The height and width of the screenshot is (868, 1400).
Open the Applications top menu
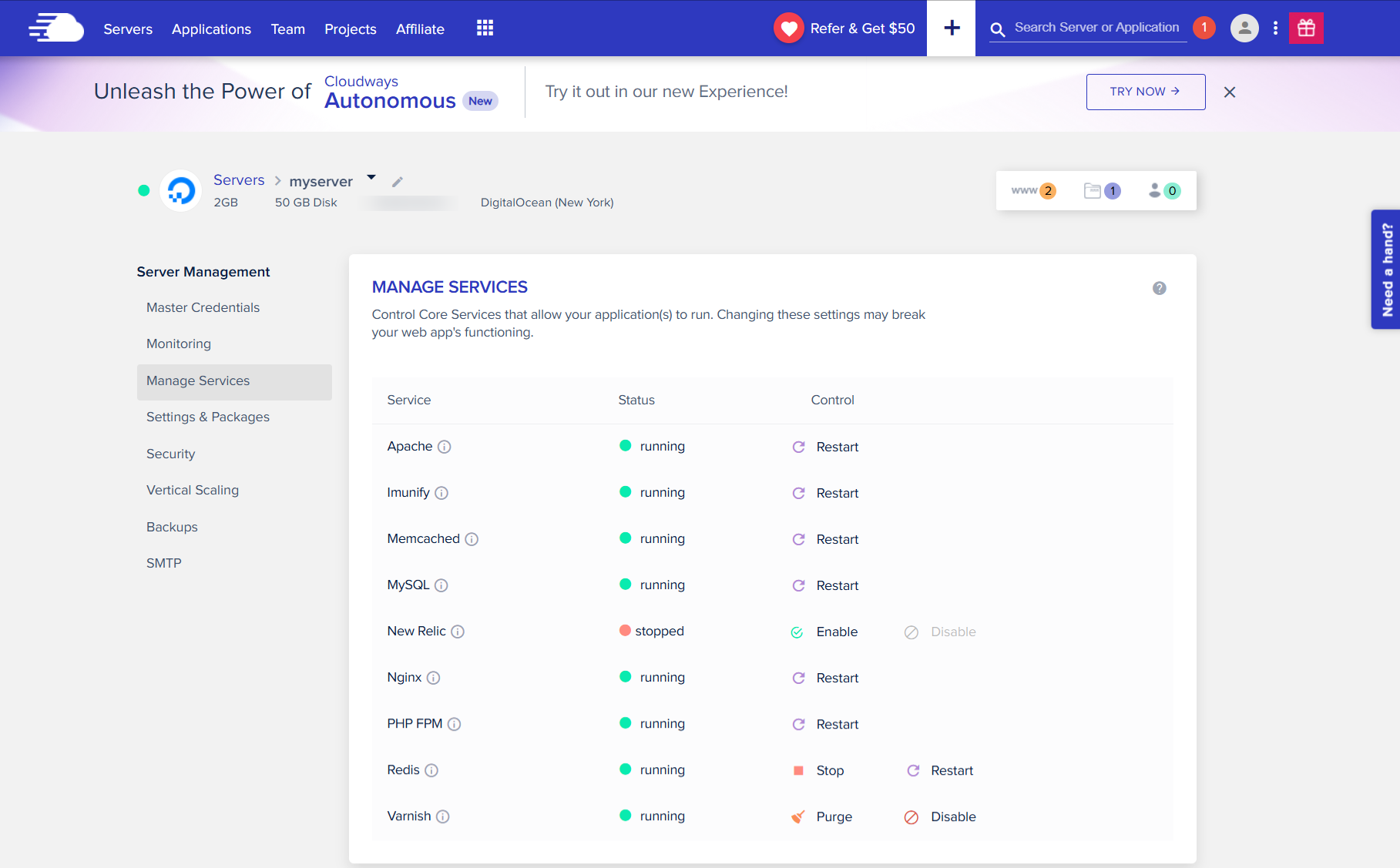[211, 29]
